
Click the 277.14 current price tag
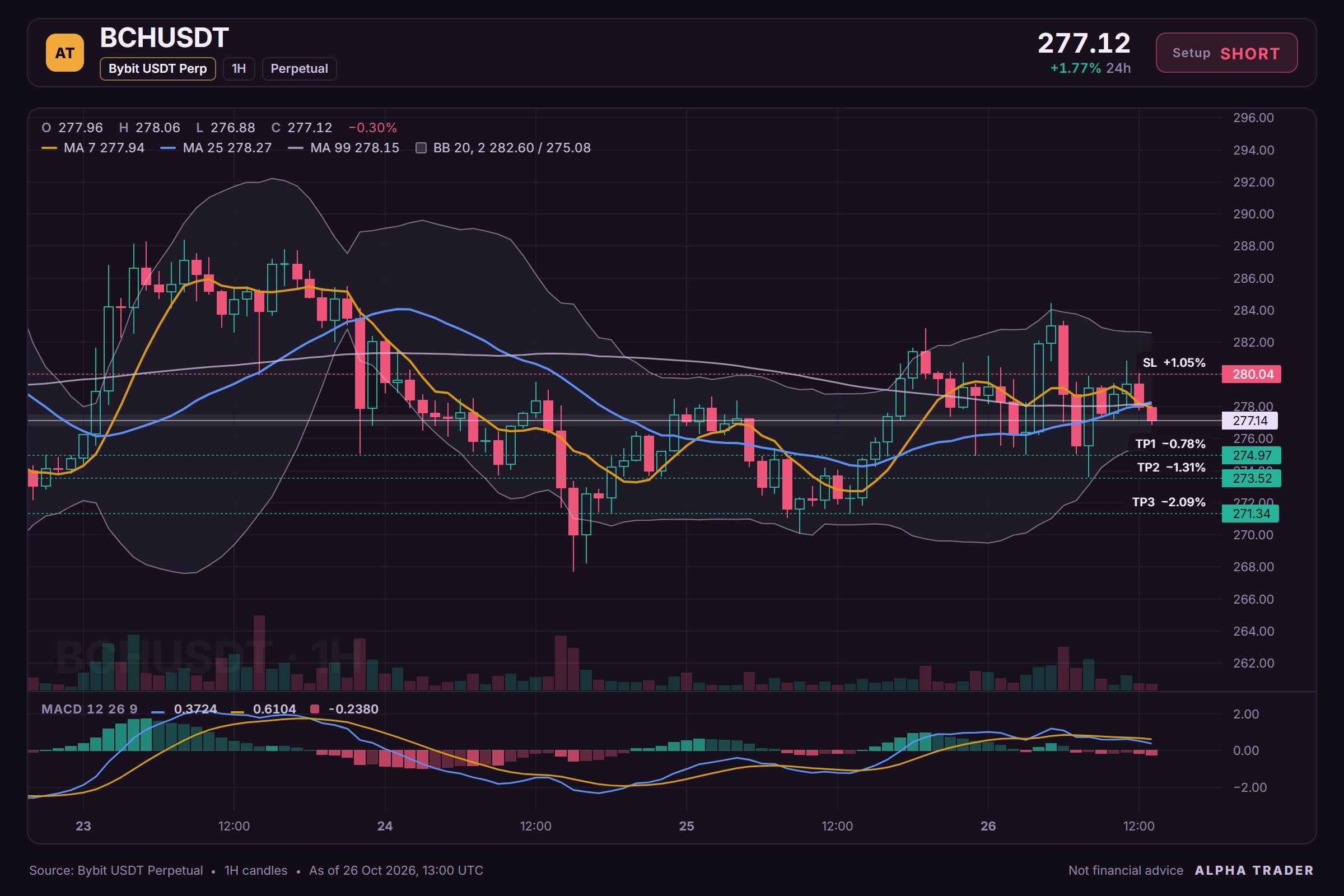tap(1249, 421)
